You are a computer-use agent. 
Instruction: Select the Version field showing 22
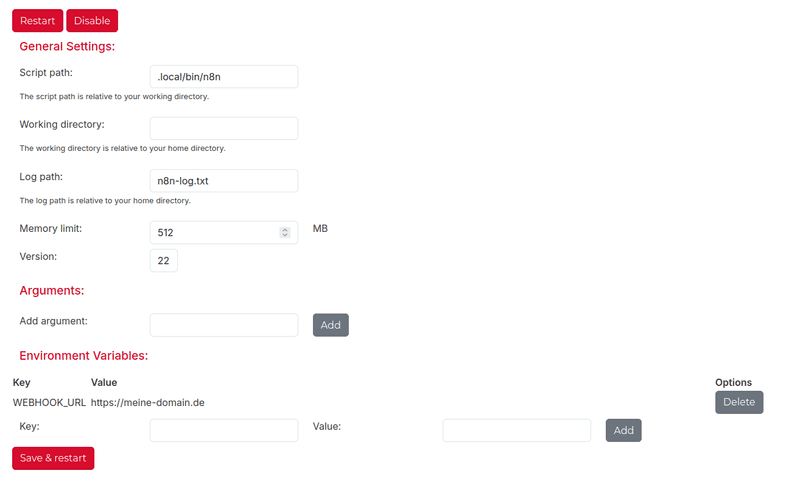click(164, 260)
